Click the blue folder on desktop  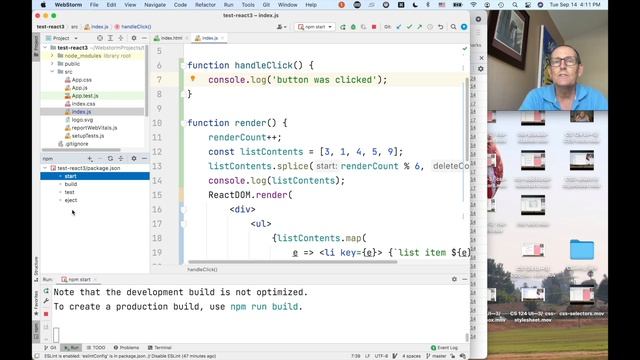pos(582,250)
